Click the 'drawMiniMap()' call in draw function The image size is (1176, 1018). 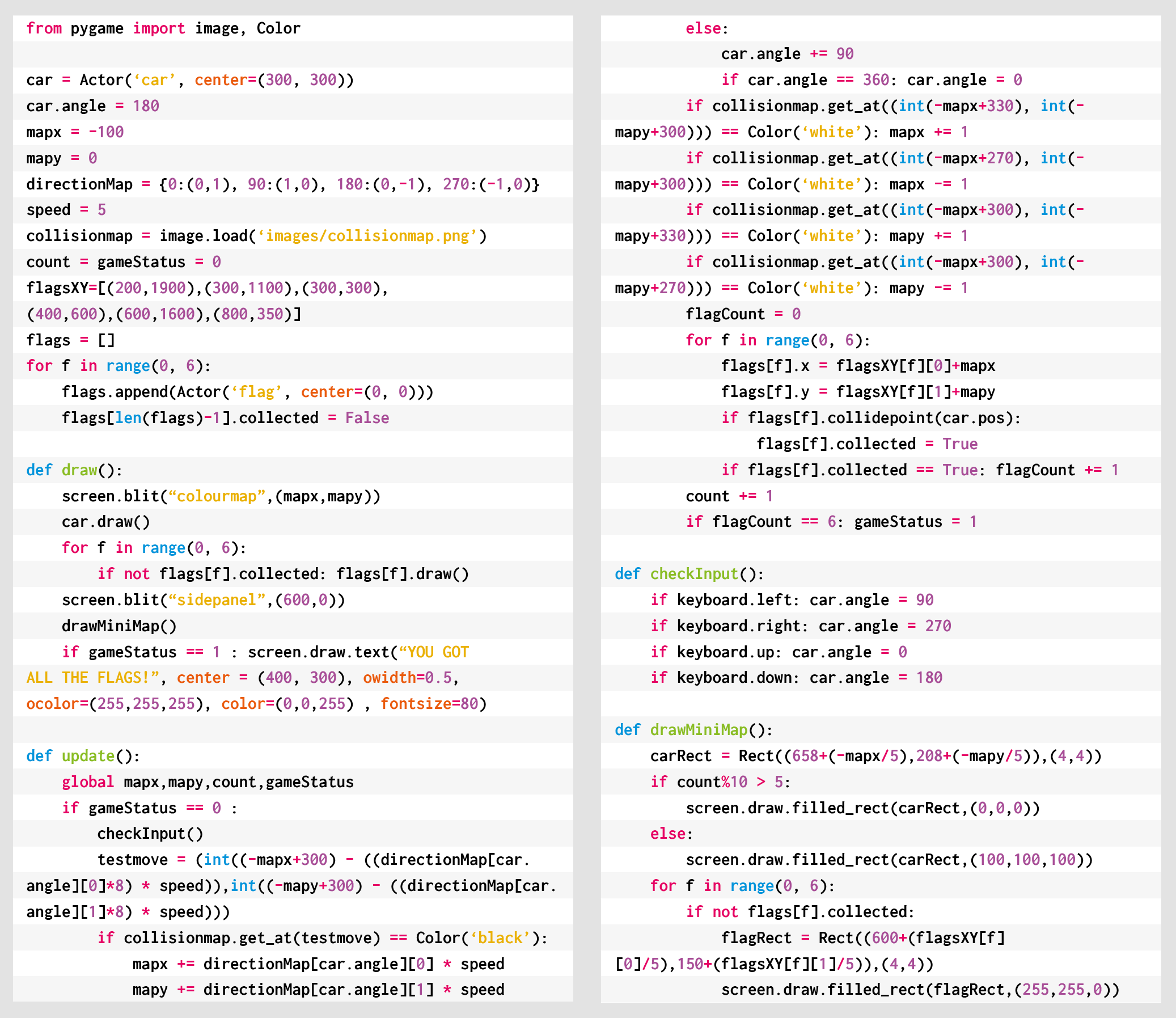(x=119, y=626)
